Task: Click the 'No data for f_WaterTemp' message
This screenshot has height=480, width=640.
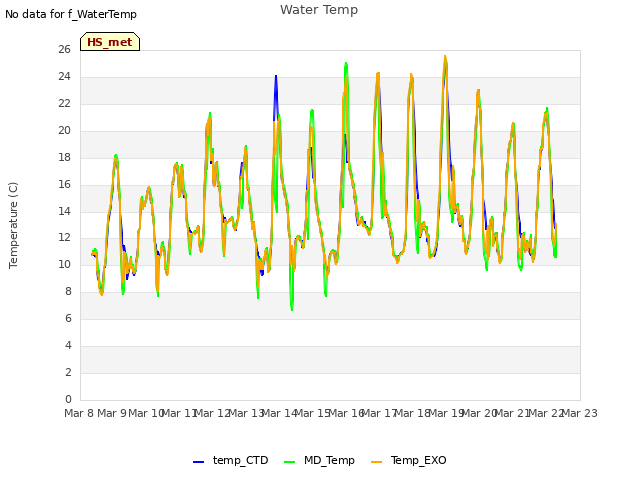Action: click(71, 14)
